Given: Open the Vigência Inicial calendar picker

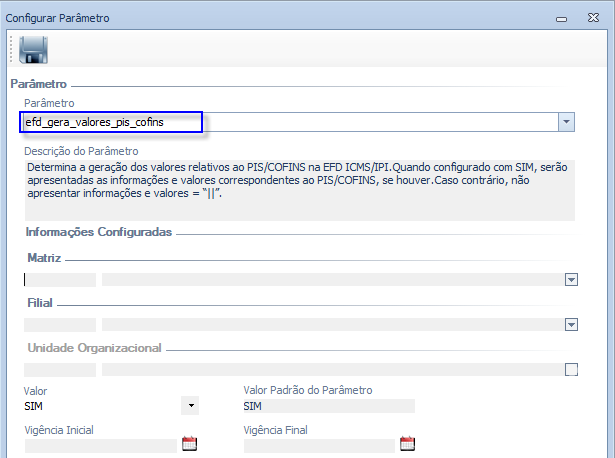Looking at the screenshot, I should [190, 445].
